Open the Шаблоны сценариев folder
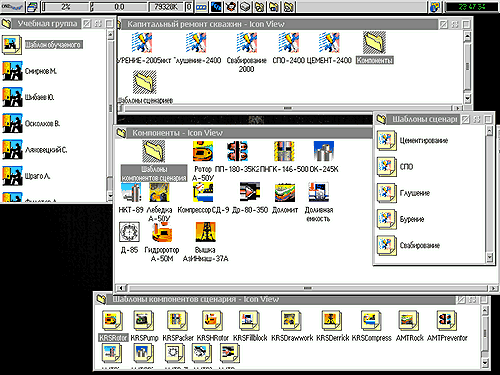 pos(145,82)
